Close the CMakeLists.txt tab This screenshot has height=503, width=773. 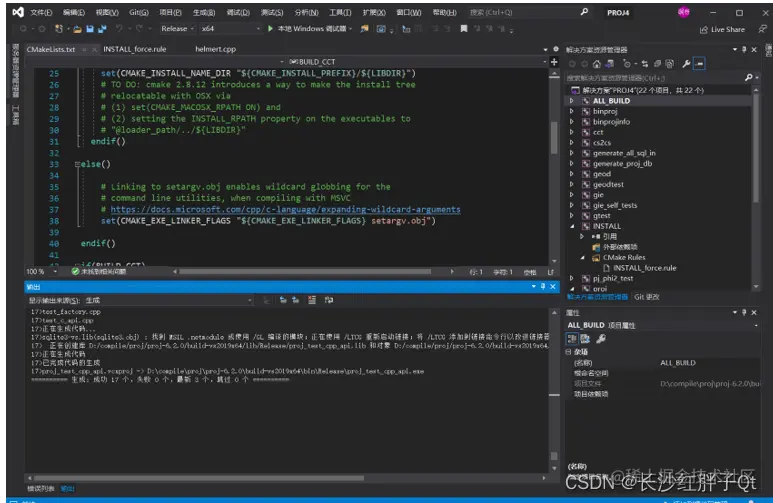tap(94, 49)
